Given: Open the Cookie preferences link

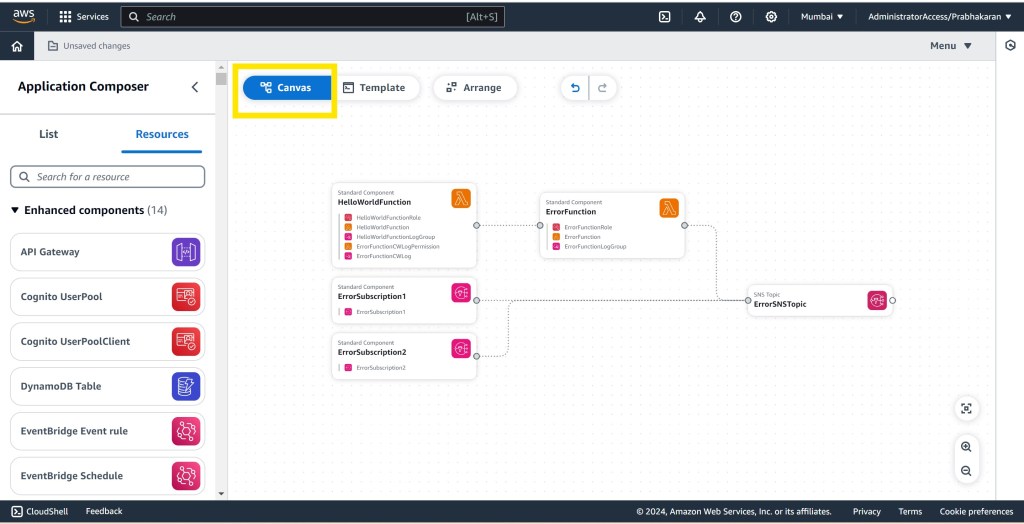Looking at the screenshot, I should pyautogui.click(x=976, y=511).
